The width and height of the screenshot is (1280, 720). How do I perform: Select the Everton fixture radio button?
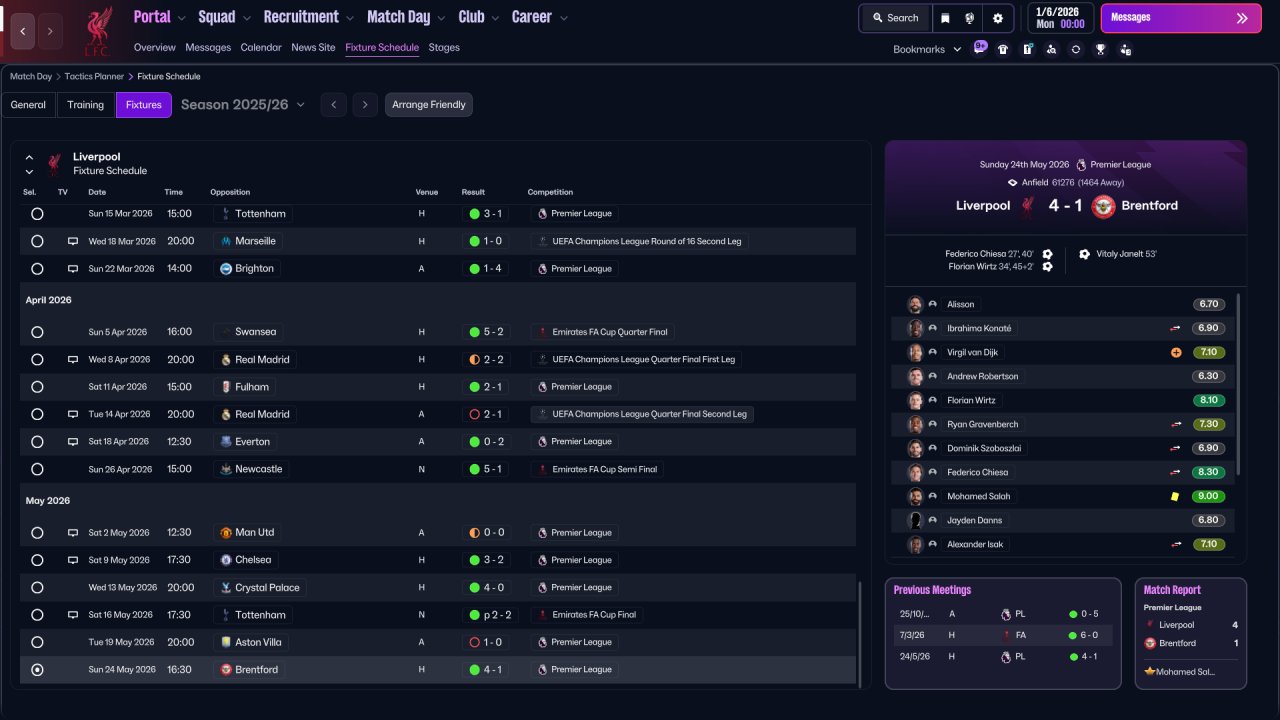37,442
